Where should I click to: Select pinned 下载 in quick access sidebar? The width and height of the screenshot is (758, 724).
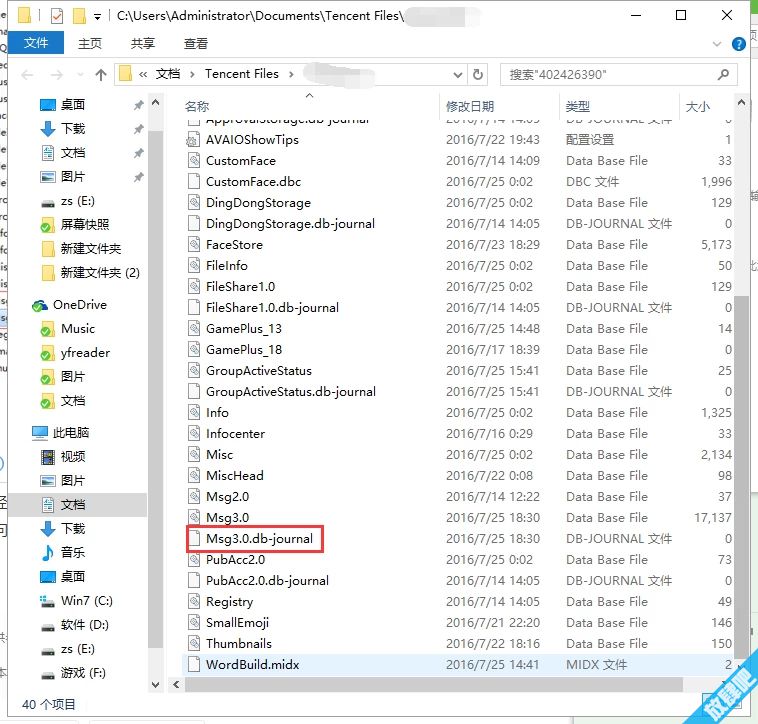(x=73, y=129)
